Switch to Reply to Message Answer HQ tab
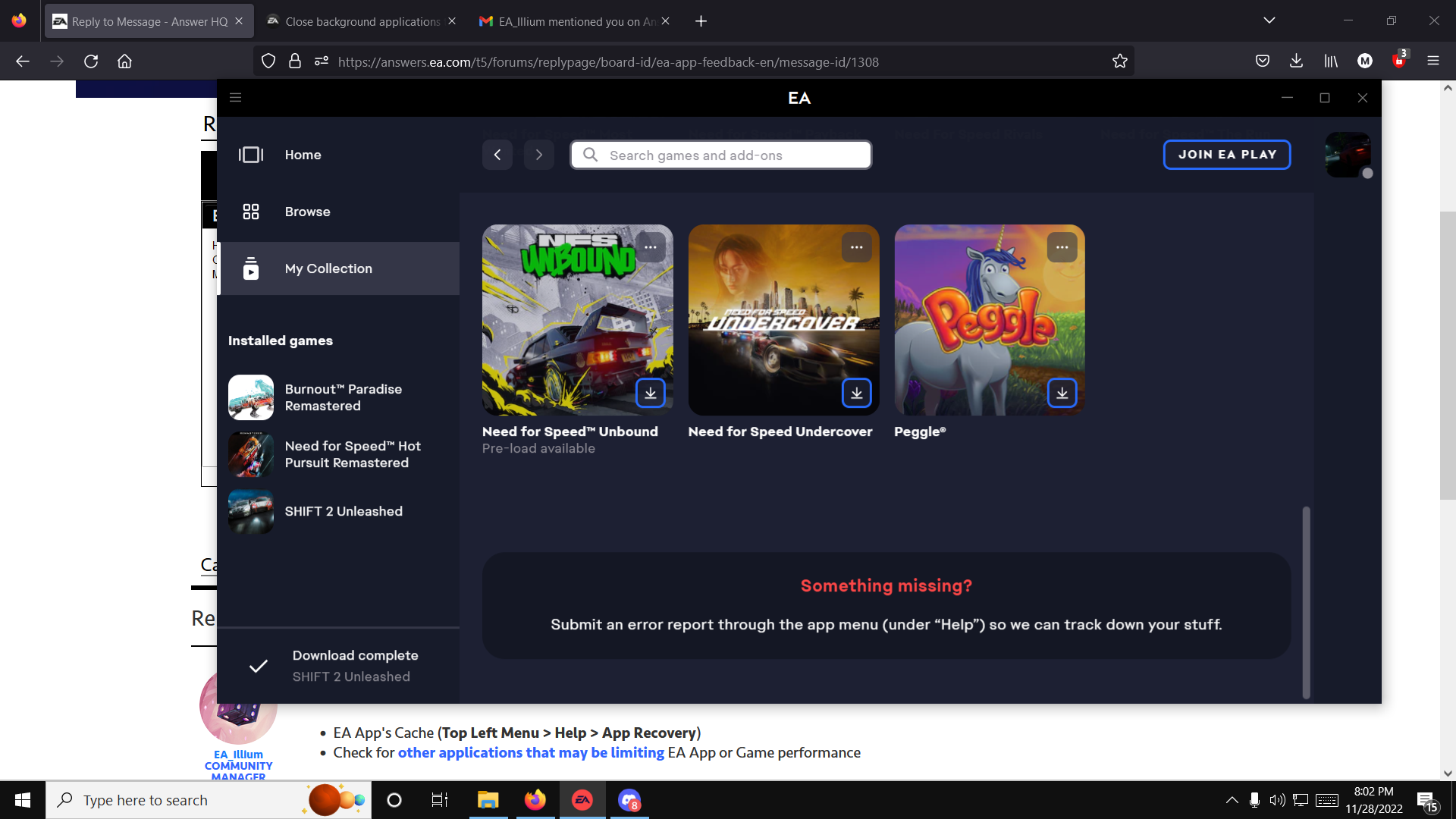Viewport: 1456px width, 819px height. click(x=149, y=21)
